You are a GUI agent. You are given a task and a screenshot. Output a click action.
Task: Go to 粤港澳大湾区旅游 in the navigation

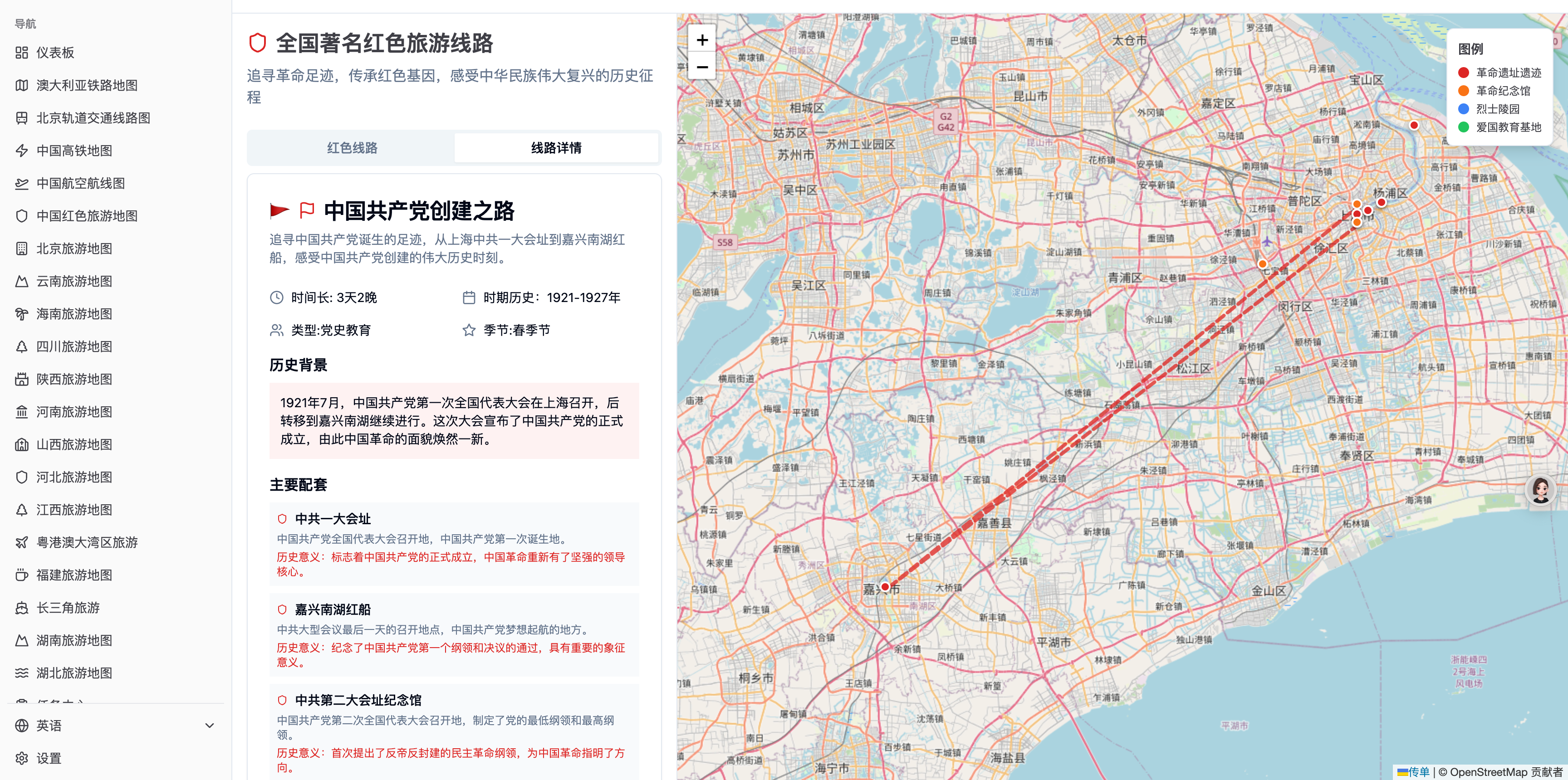coord(87,542)
